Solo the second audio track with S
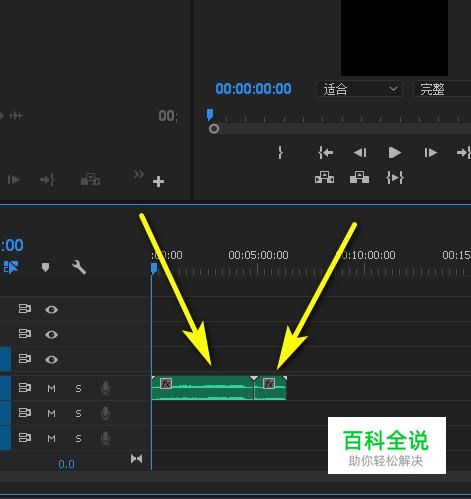The image size is (471, 499). 78,414
